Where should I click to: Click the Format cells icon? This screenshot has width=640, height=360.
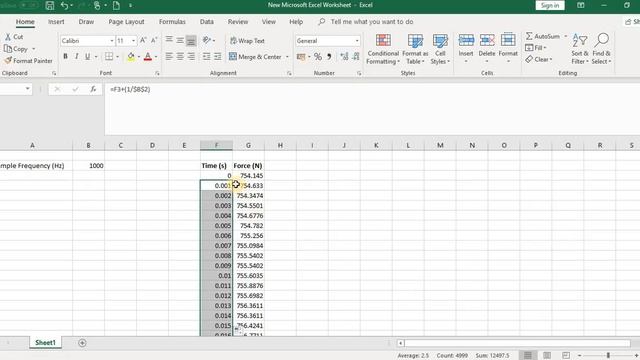(x=508, y=40)
